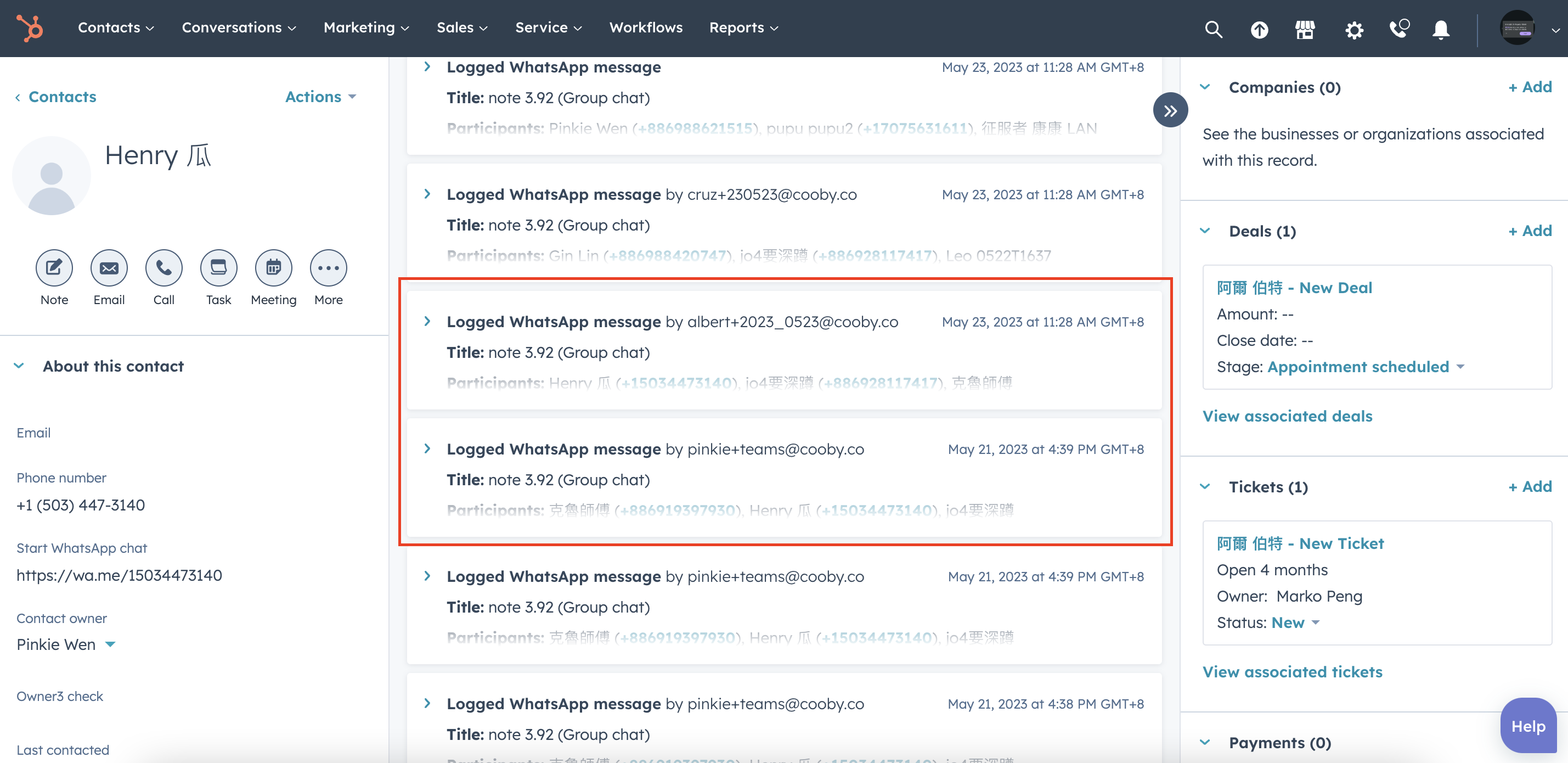Screen dimensions: 1568x763
Task: Check notifications via the bell icon
Action: 1440,29
